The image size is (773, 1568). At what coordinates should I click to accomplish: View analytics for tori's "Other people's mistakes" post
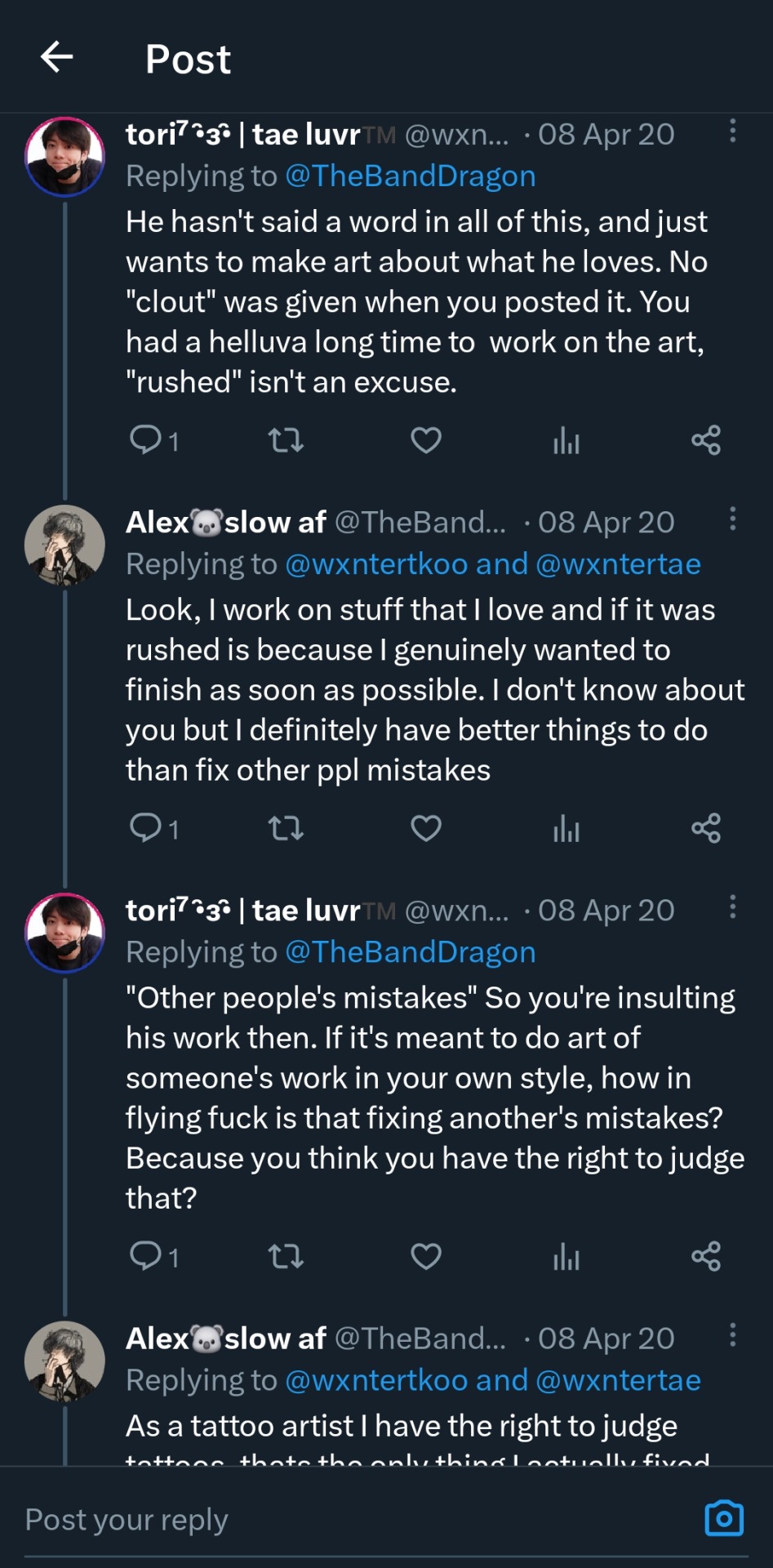[566, 1257]
